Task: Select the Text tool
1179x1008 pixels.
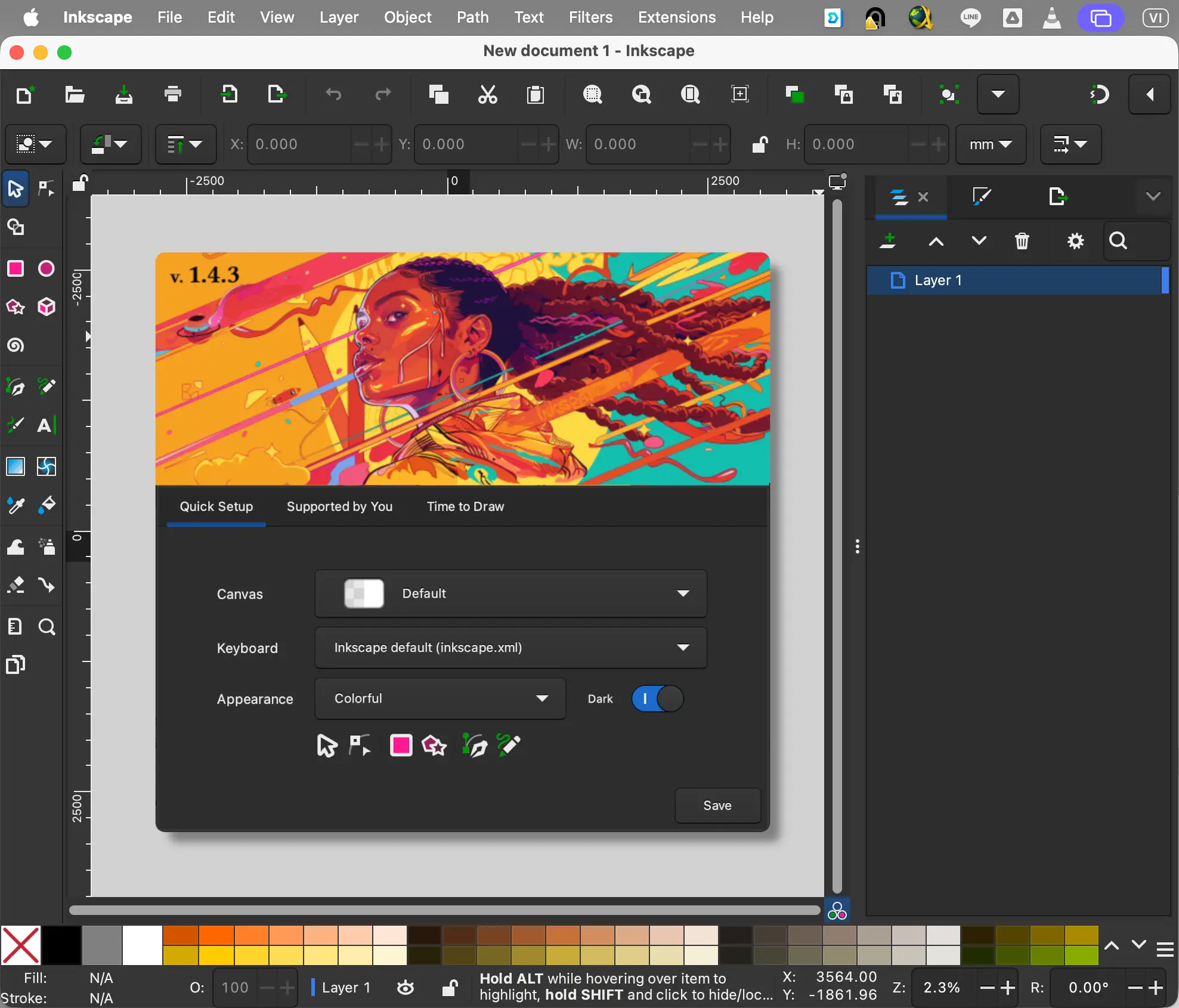Action: point(47,425)
